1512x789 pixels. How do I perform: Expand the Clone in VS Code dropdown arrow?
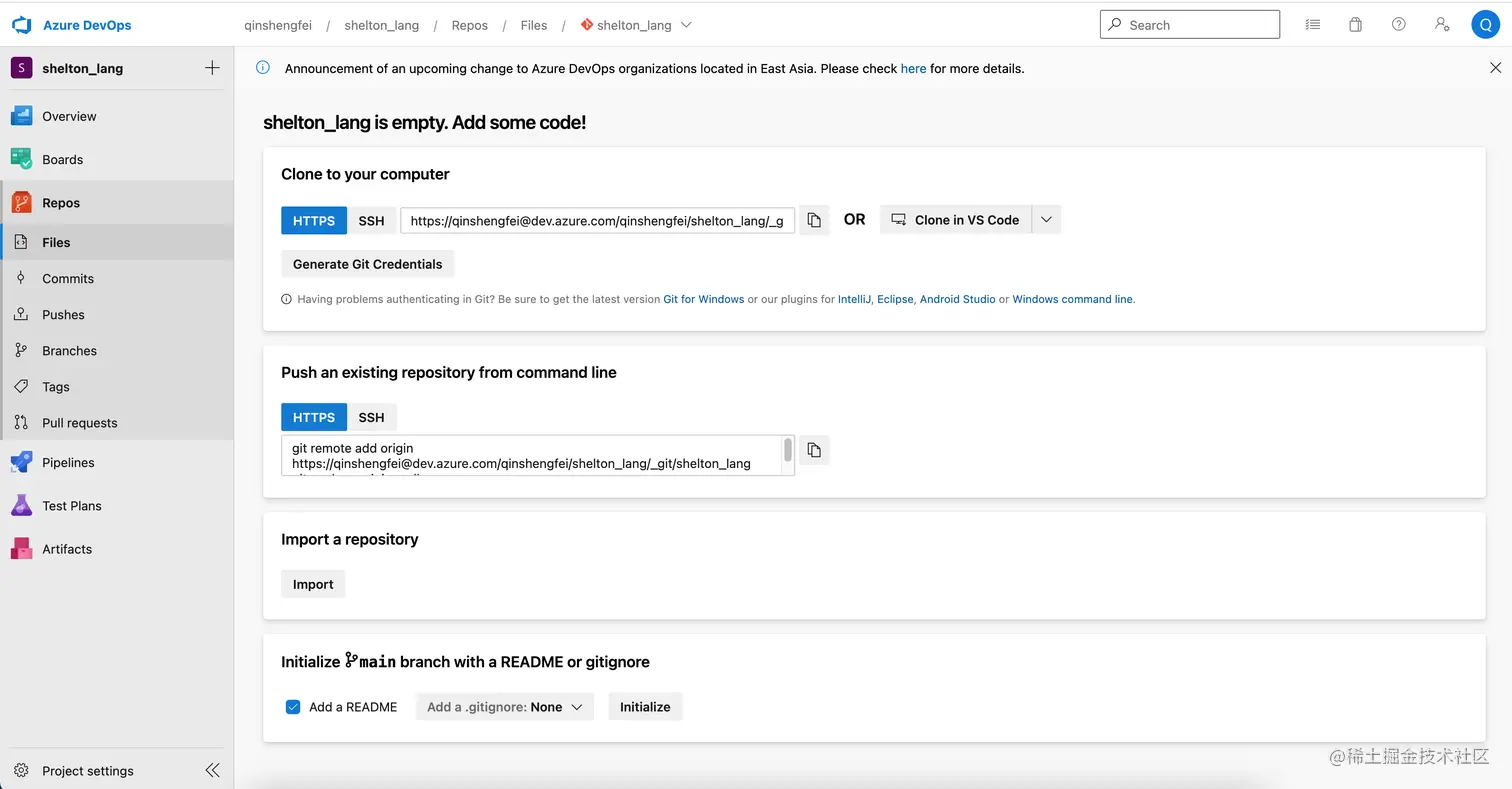1046,220
